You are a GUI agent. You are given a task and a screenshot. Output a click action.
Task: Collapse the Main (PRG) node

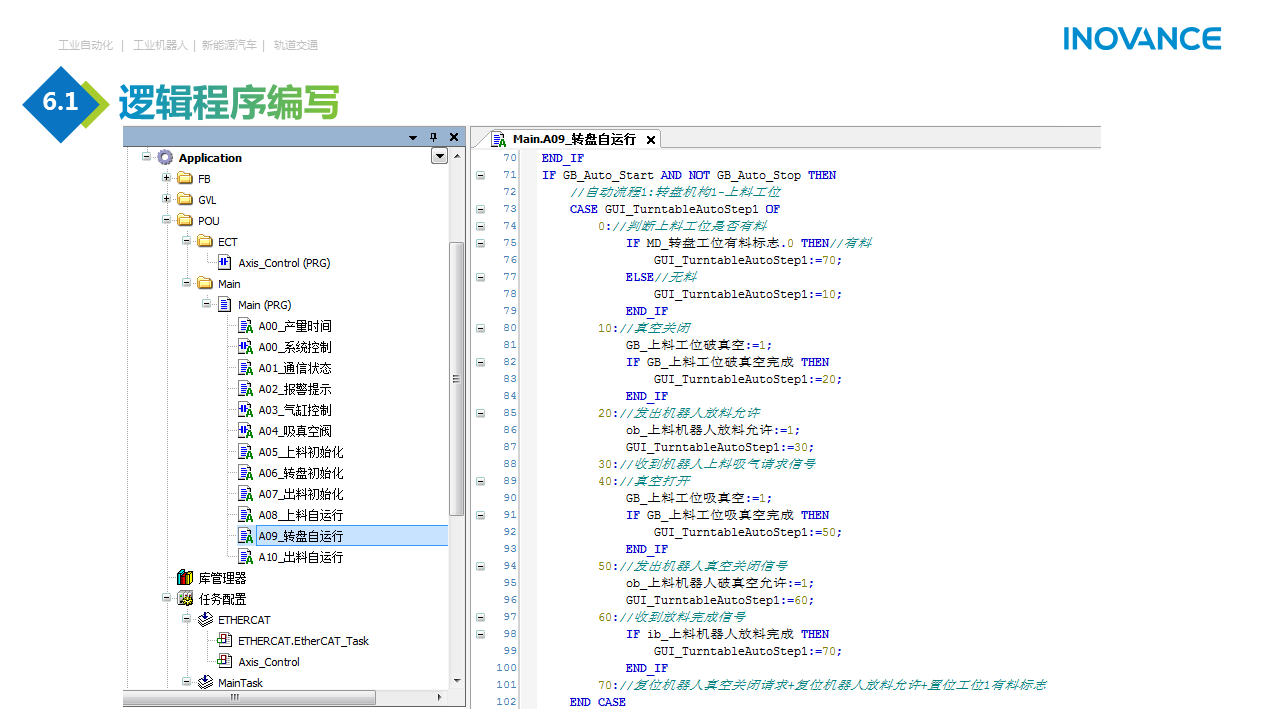pos(206,304)
